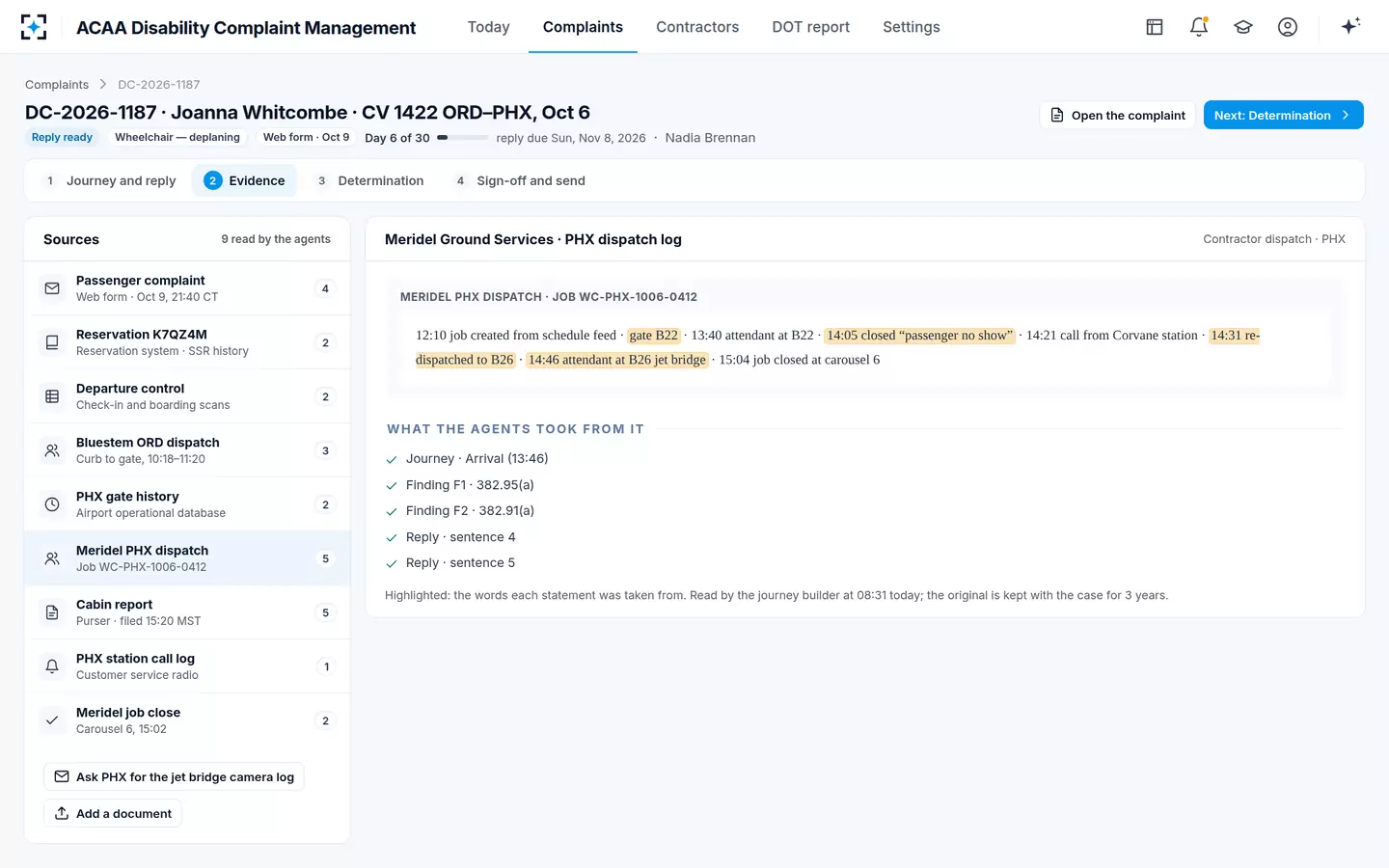Click the Reservation K7QZ4M source icon
This screenshot has width=1389, height=868.
[52, 342]
